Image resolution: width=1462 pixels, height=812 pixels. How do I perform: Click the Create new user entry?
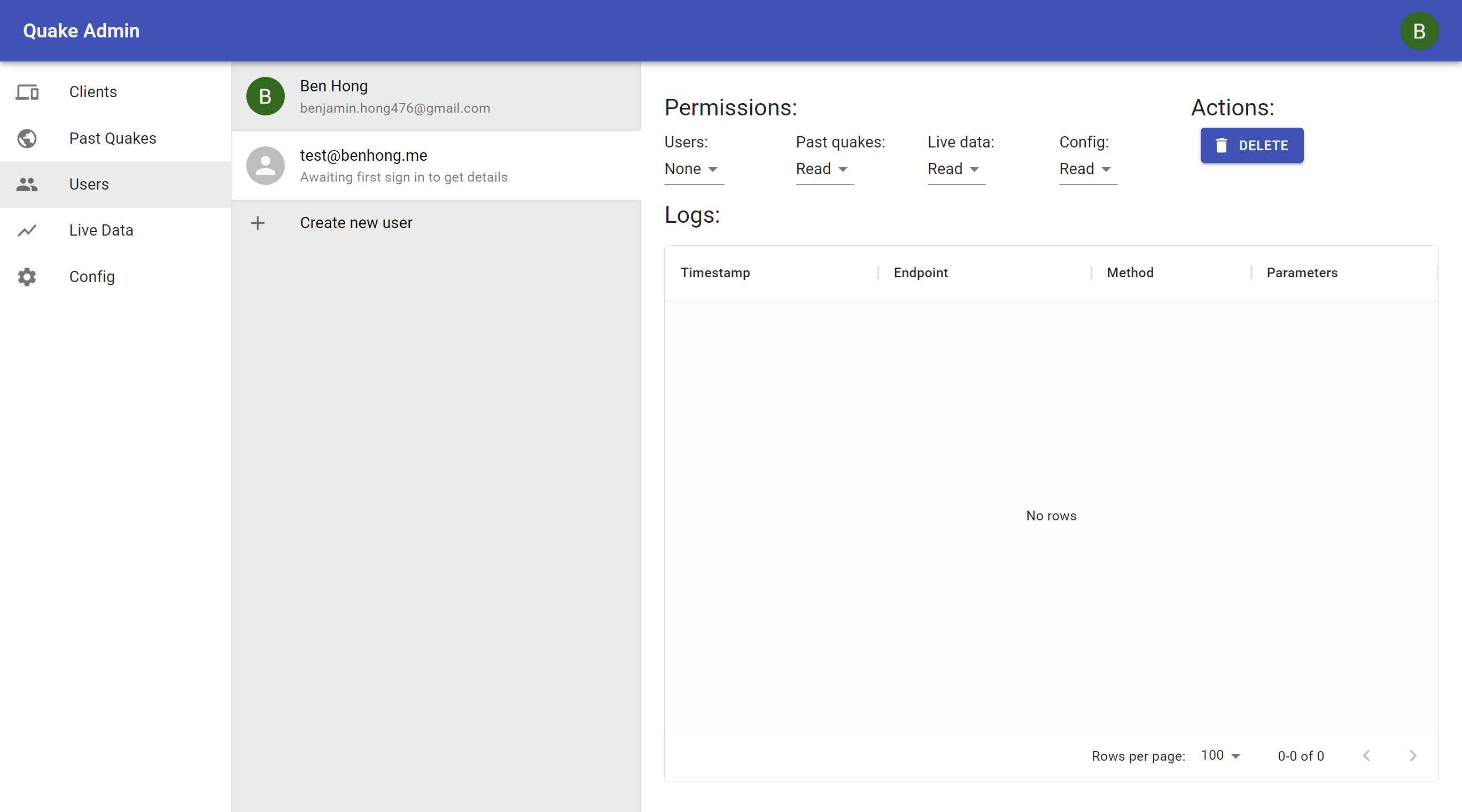(356, 223)
